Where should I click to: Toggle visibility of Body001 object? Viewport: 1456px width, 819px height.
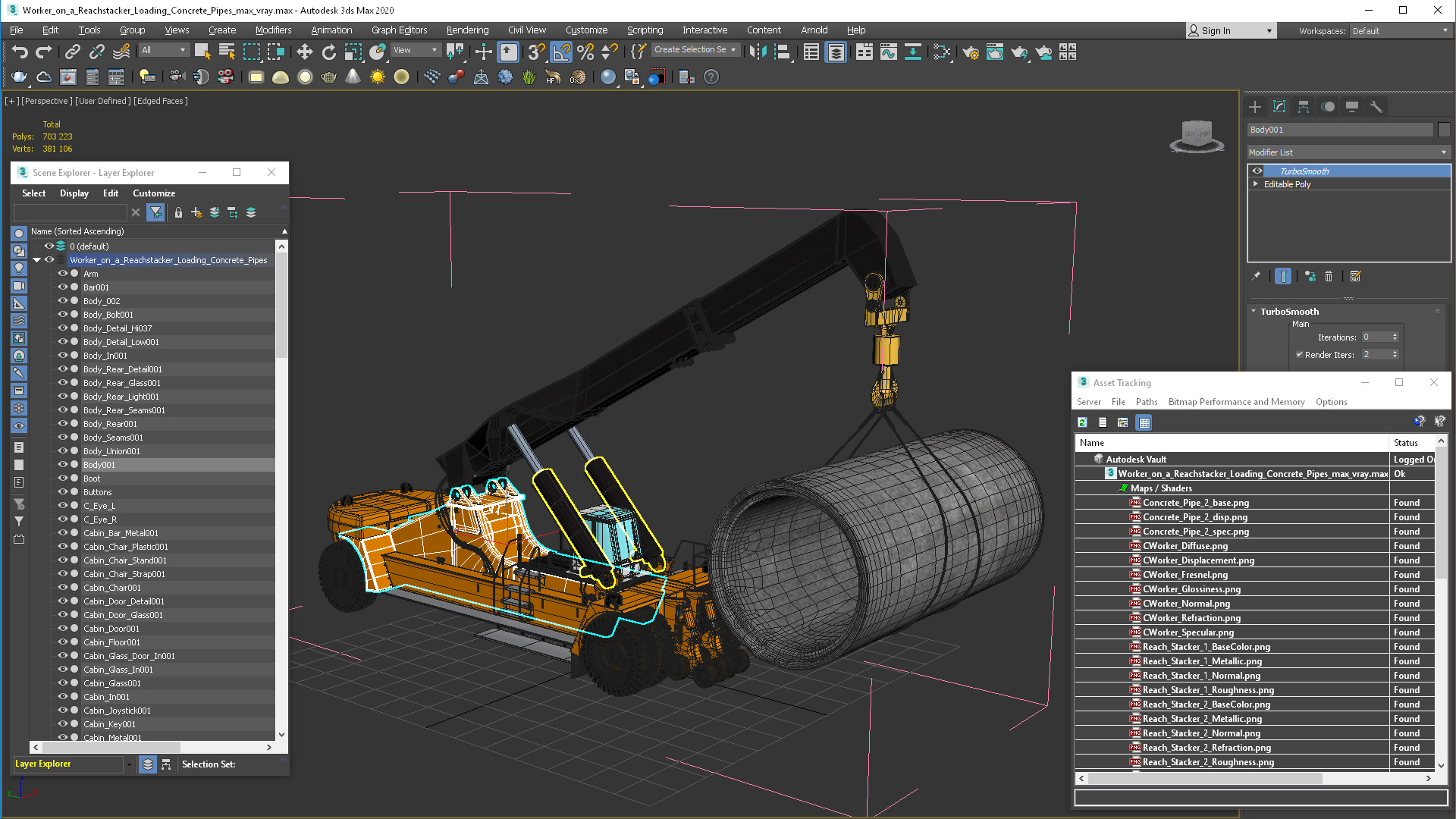[63, 464]
